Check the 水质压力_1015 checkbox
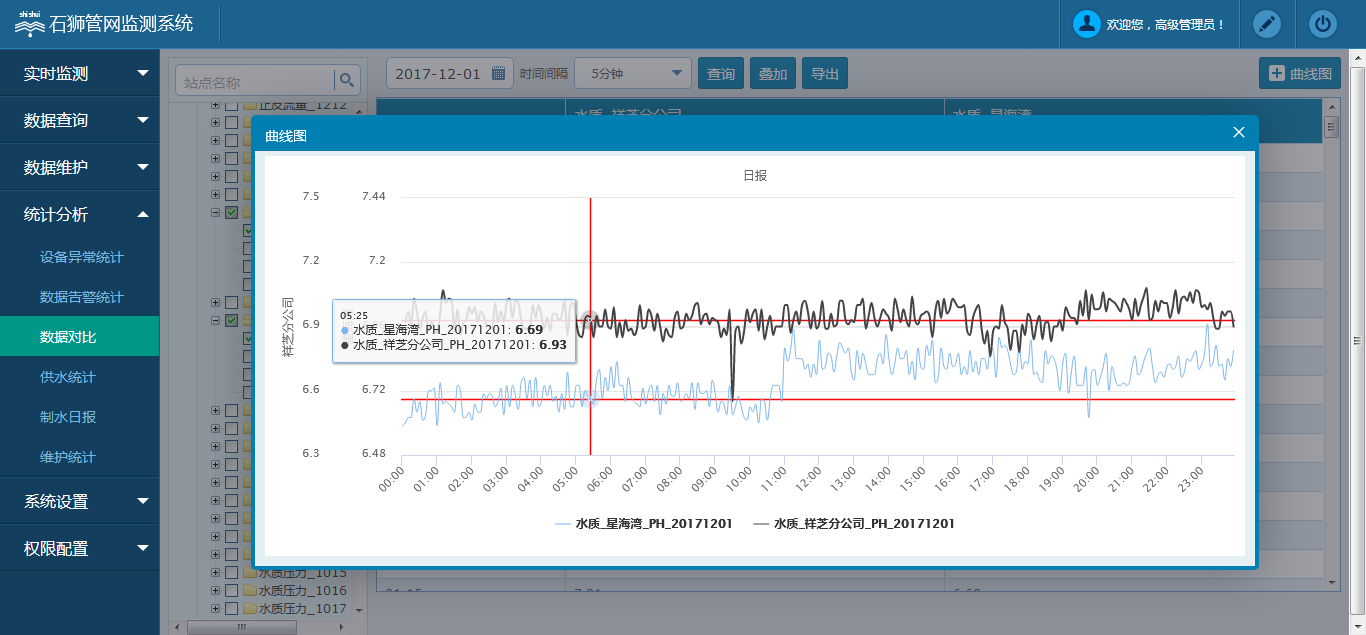The height and width of the screenshot is (635, 1366). click(231, 573)
